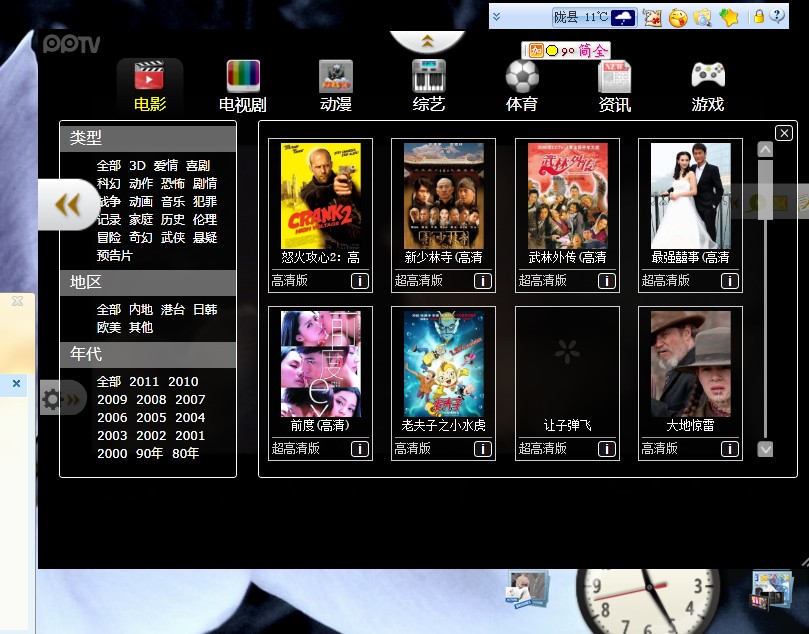809x634 pixels.
Task: Filter type by 动画
Action: (x=141, y=202)
